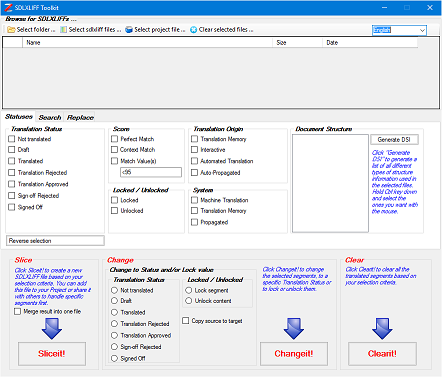Click Clear selected files toolbar icon
Image resolution: width=442 pixels, height=377 pixels.
click(193, 30)
